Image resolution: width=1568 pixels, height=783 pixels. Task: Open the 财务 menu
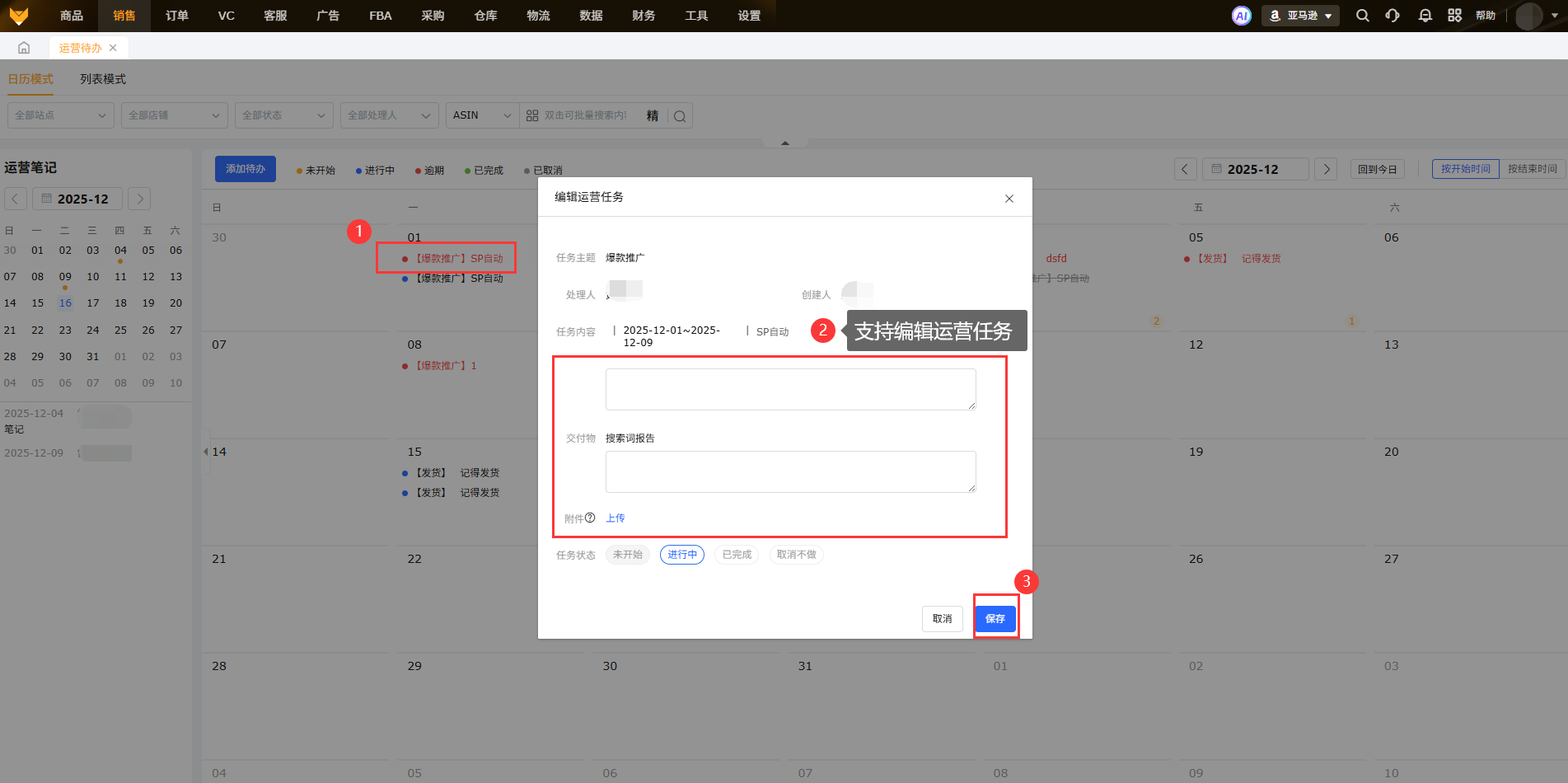pos(644,16)
